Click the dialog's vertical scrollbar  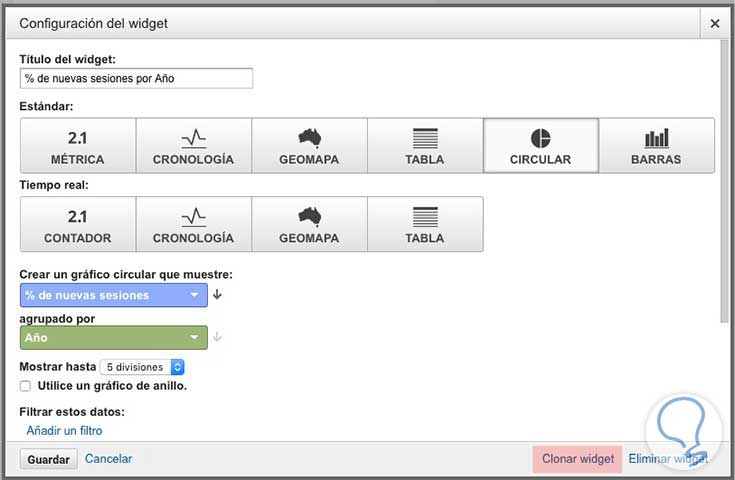[x=724, y=180]
